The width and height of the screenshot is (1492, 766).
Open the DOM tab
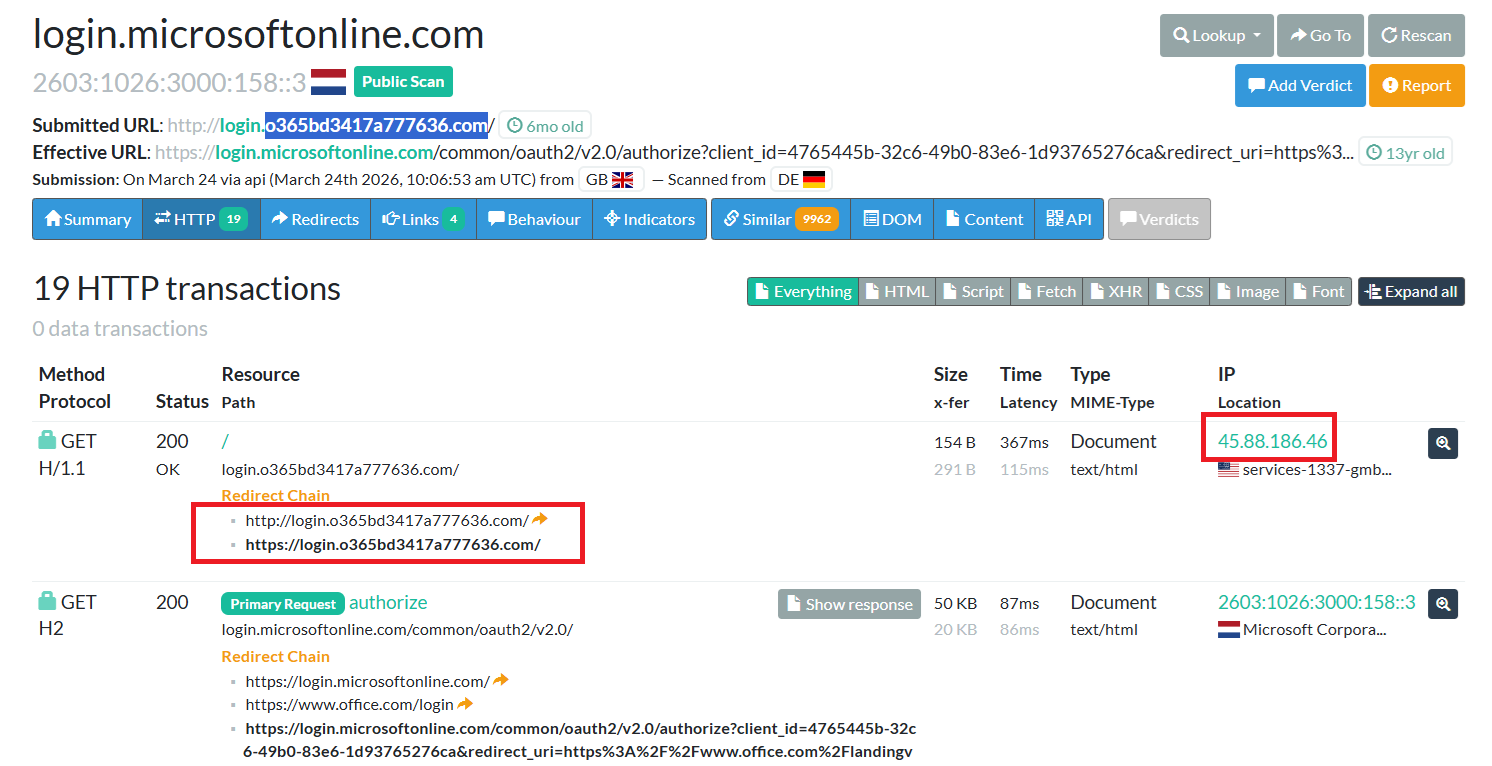pos(892,219)
